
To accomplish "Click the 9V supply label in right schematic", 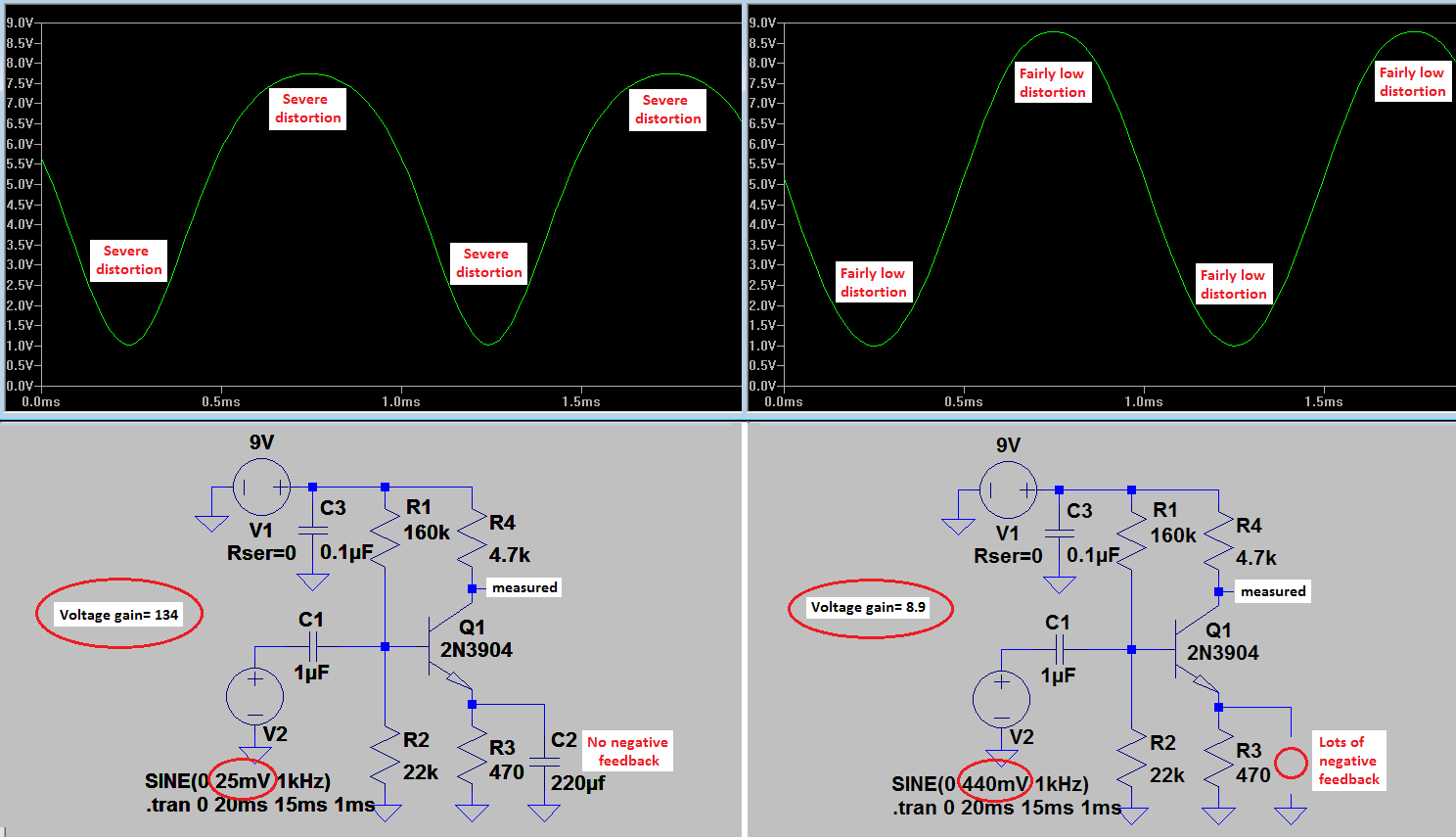I will [1008, 445].
